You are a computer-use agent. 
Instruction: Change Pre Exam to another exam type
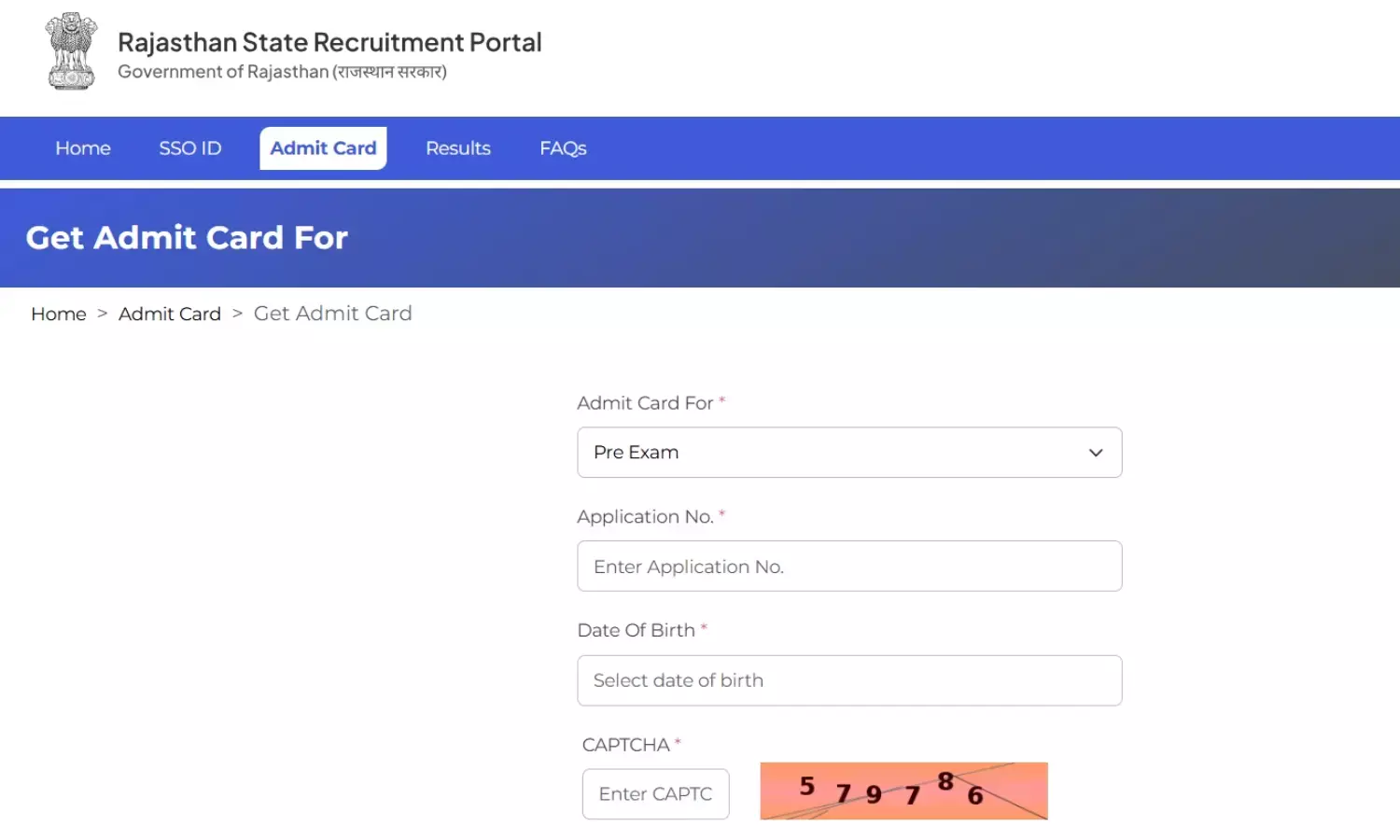click(849, 453)
